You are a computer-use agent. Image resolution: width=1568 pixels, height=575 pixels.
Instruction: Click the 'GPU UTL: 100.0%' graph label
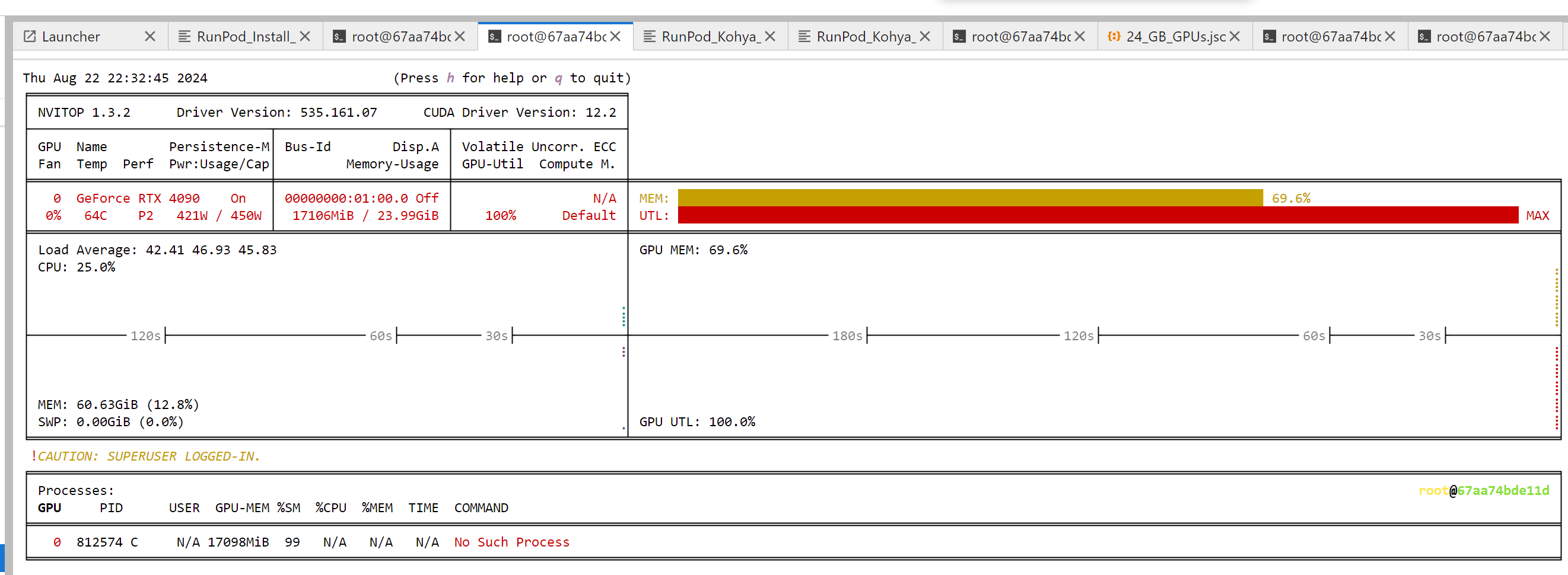pyautogui.click(x=697, y=421)
